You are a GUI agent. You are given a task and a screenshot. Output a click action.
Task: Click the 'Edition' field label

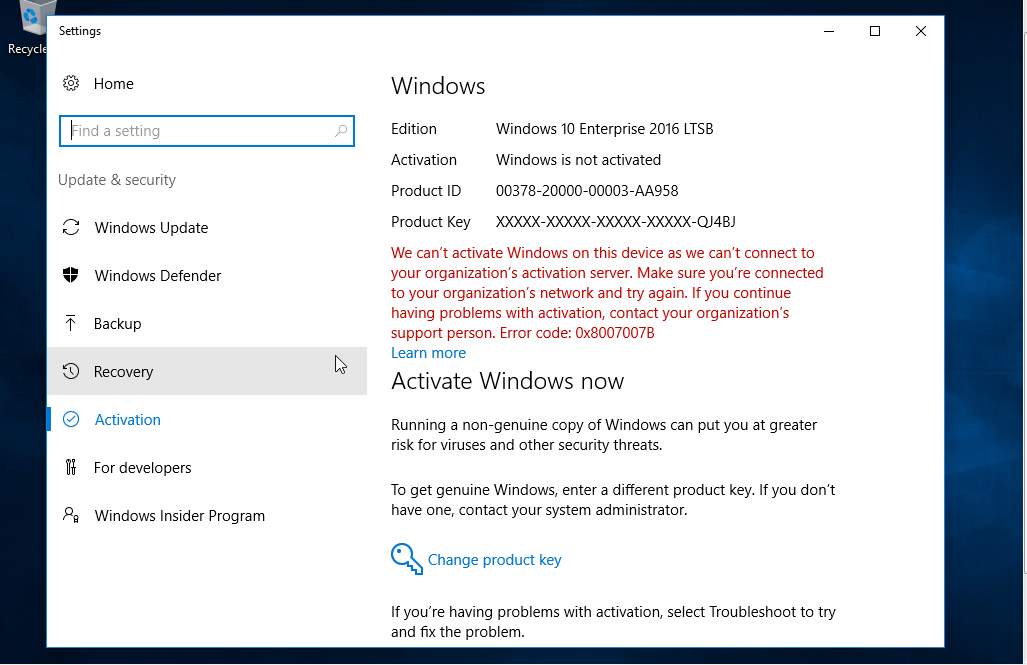414,128
